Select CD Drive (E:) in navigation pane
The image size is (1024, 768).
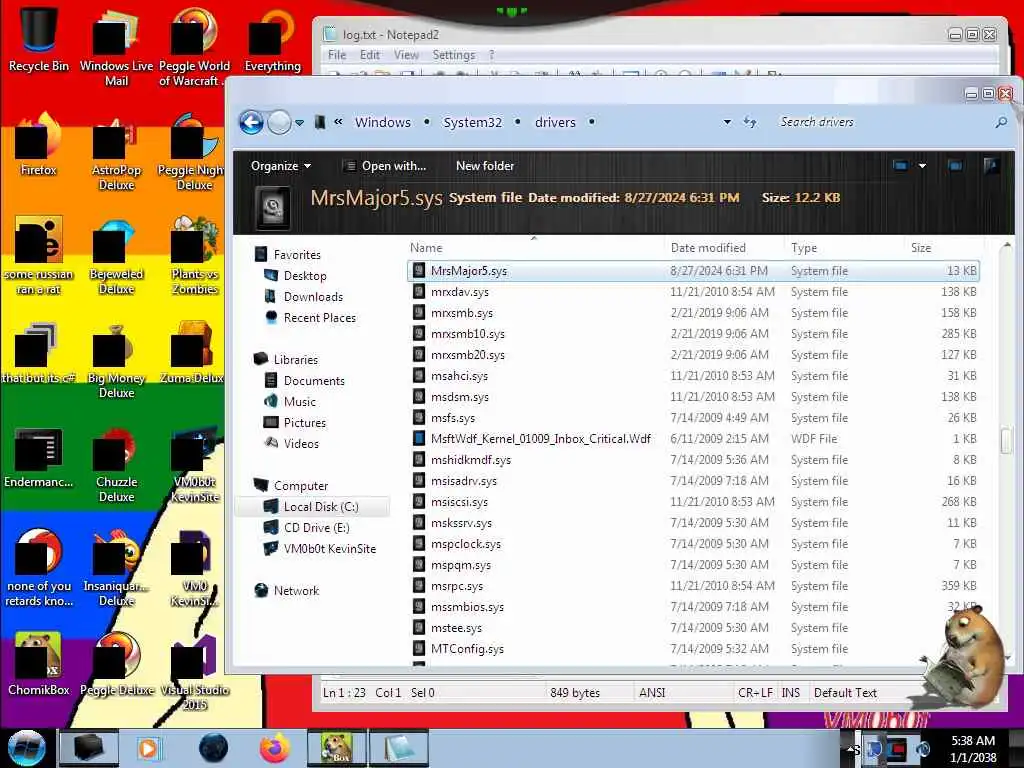click(316, 527)
